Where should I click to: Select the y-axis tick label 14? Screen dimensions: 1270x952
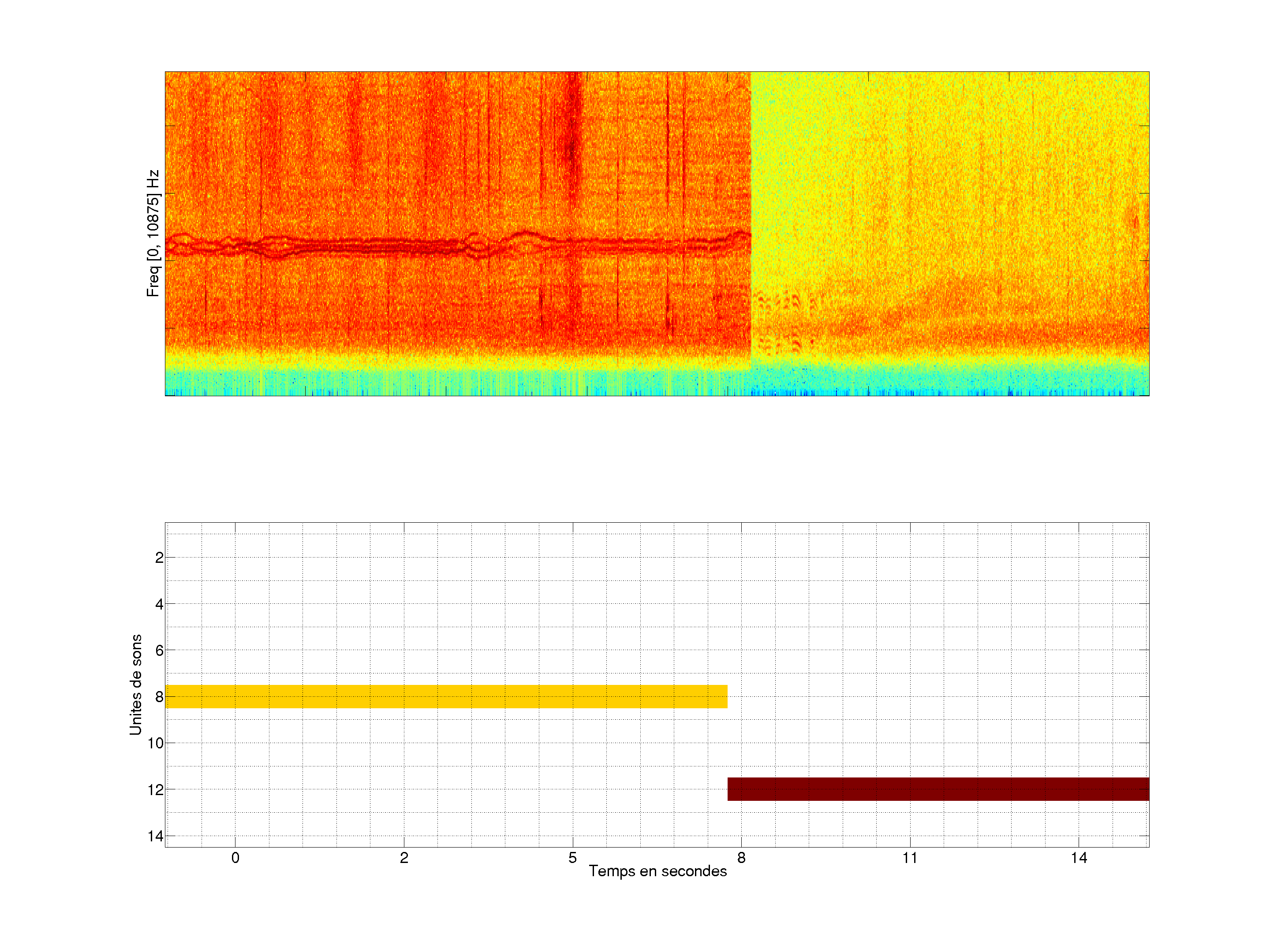click(x=156, y=836)
